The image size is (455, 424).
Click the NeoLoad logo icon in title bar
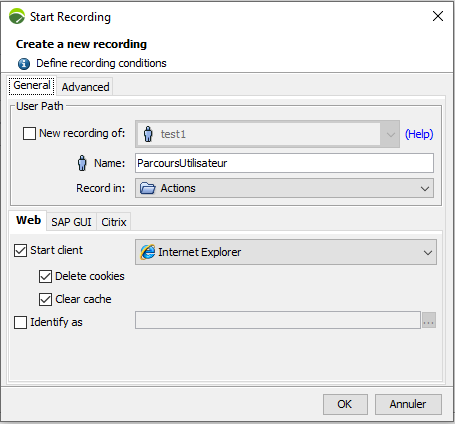(x=17, y=16)
